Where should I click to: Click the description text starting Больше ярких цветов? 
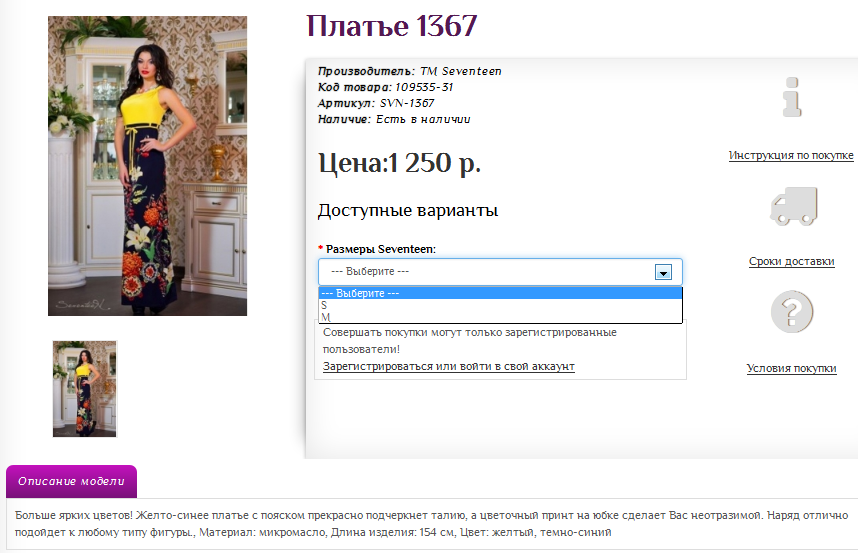click(431, 523)
